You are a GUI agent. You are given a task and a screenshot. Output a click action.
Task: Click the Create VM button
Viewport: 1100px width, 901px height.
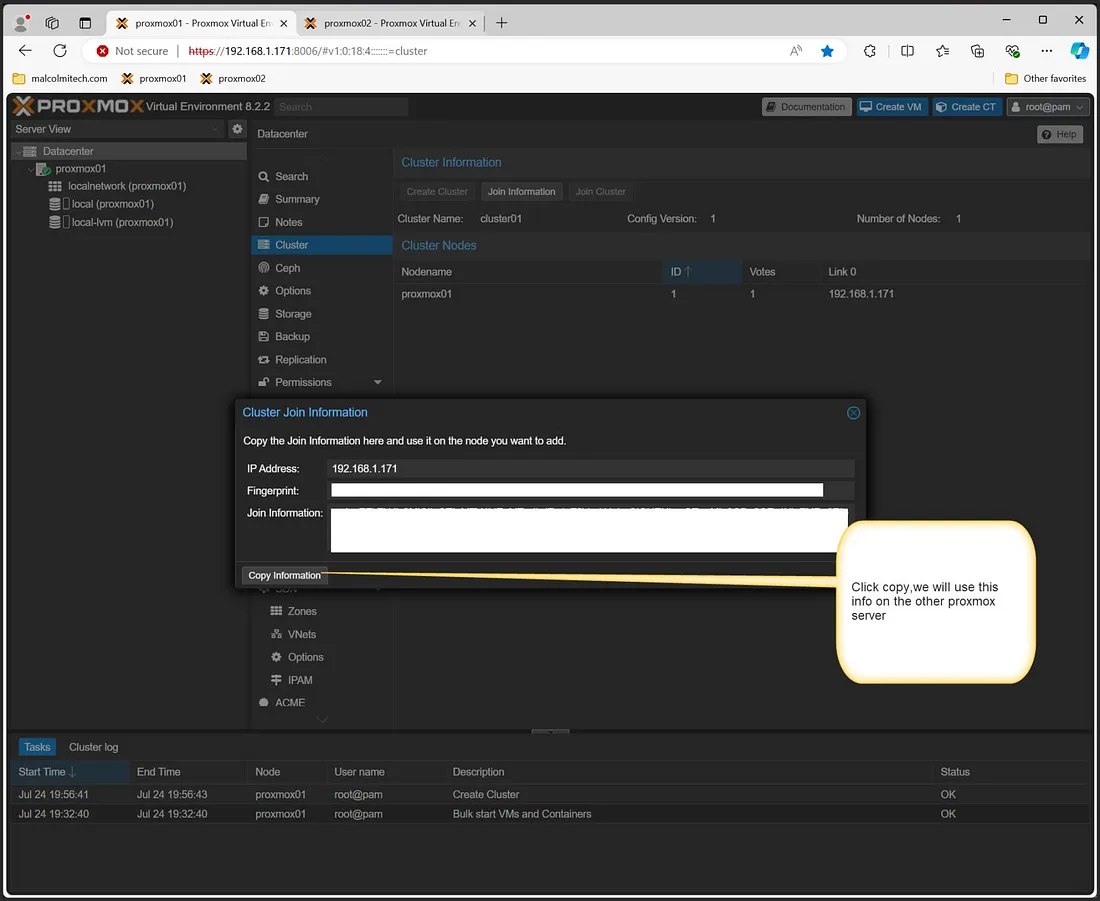click(x=891, y=106)
